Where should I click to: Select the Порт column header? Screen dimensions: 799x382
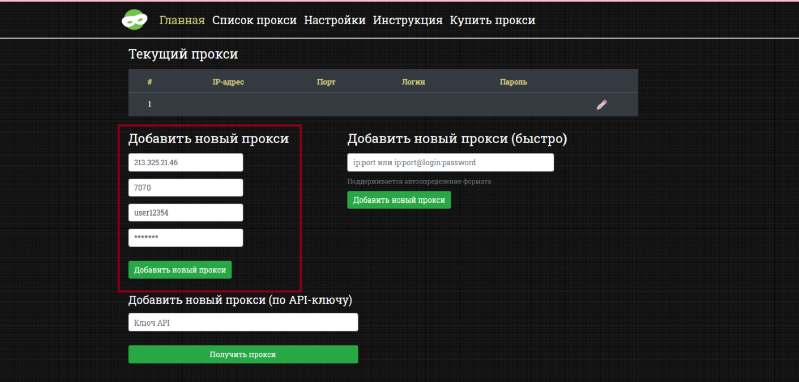click(x=326, y=82)
